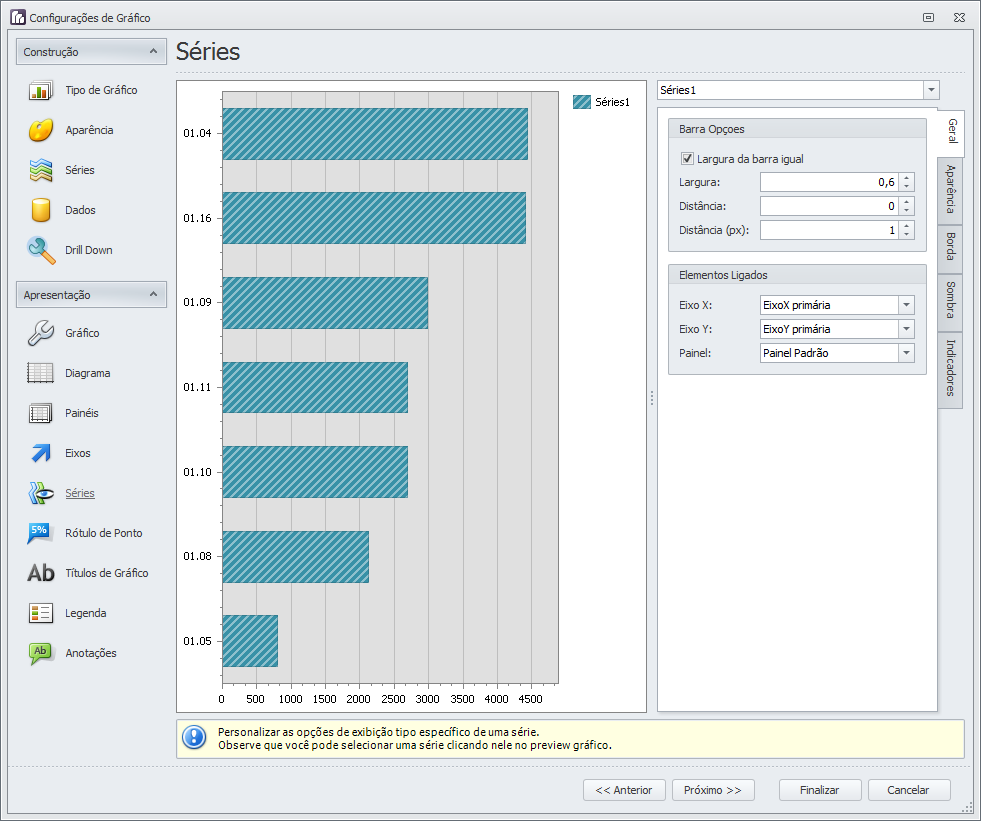Open the Dados cylinder icon
The width and height of the screenshot is (981, 821).
click(41, 210)
